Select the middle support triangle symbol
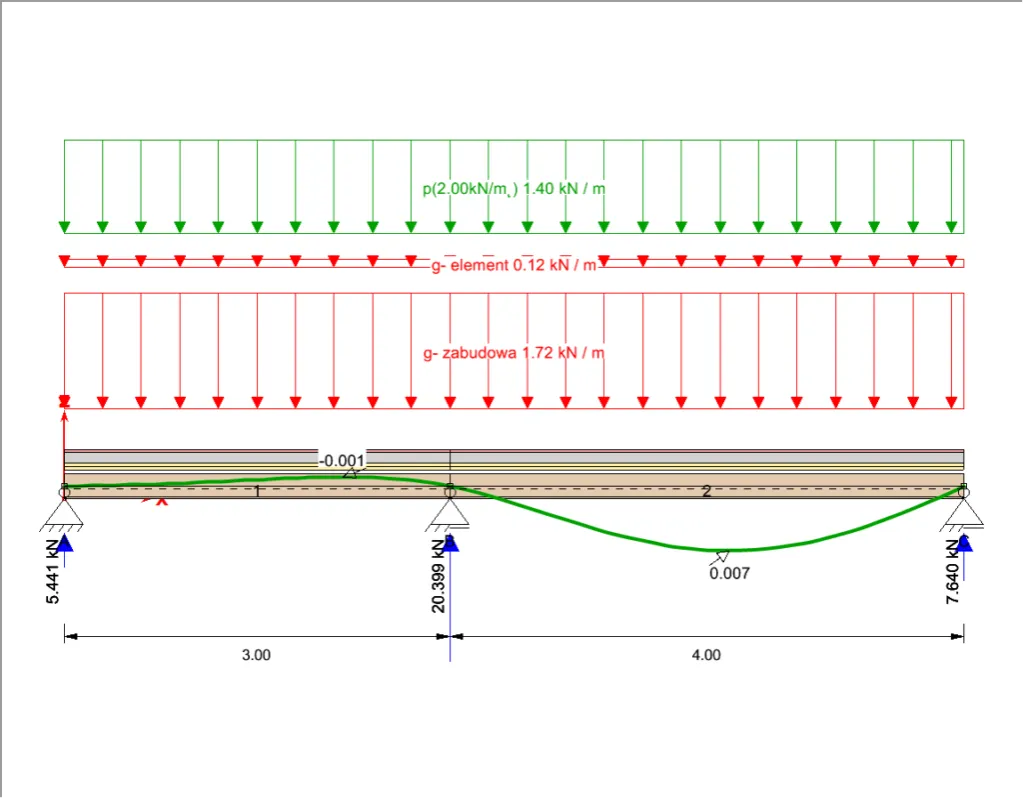1023x798 pixels. coord(450,514)
